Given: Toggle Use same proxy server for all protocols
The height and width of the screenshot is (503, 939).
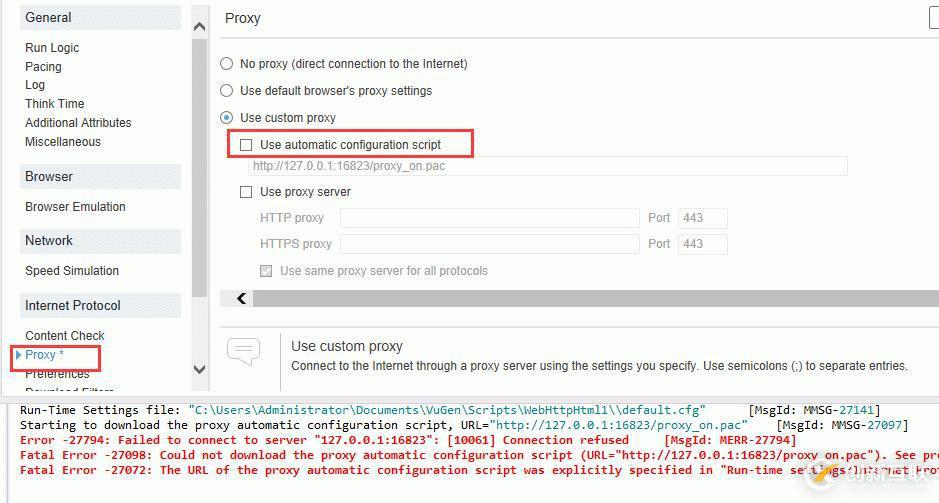Looking at the screenshot, I should (x=266, y=271).
